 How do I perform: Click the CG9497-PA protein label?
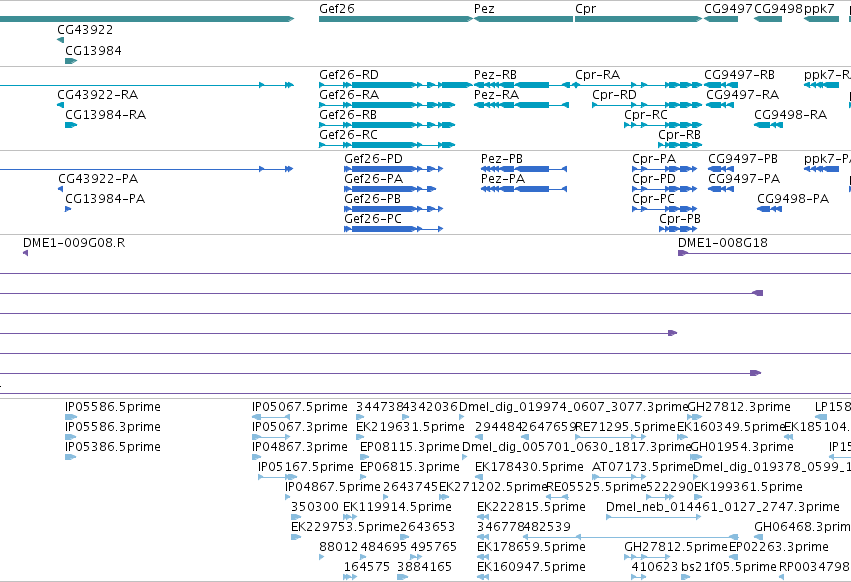744,179
